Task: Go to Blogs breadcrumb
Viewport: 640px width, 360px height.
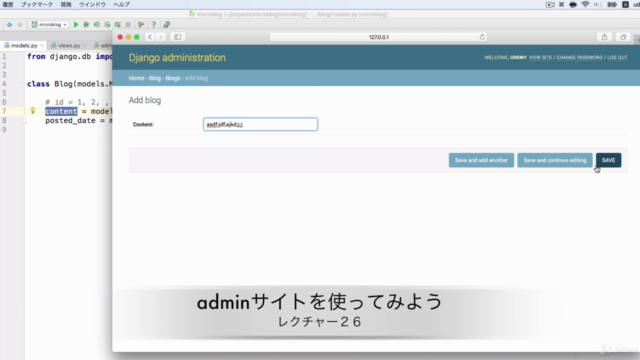Action: [173, 78]
